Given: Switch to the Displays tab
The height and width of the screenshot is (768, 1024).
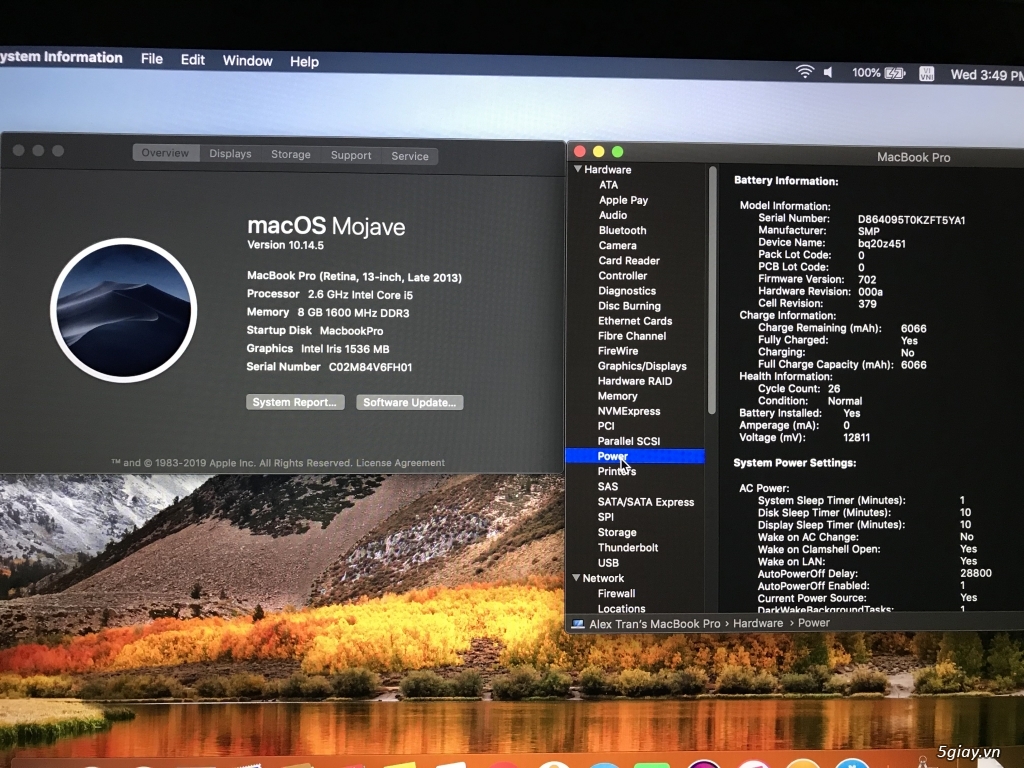Looking at the screenshot, I should (230, 153).
